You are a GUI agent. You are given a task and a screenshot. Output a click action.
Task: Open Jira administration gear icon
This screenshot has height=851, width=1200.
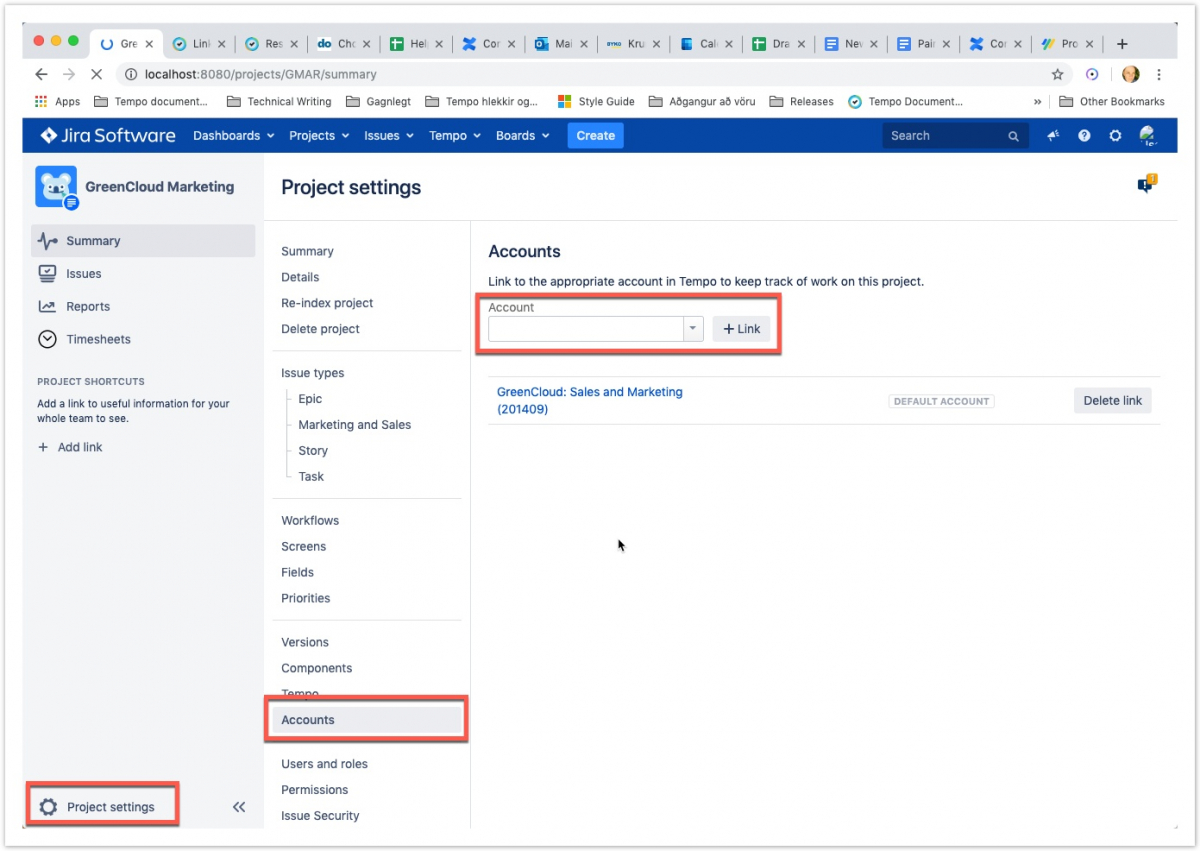click(1115, 136)
